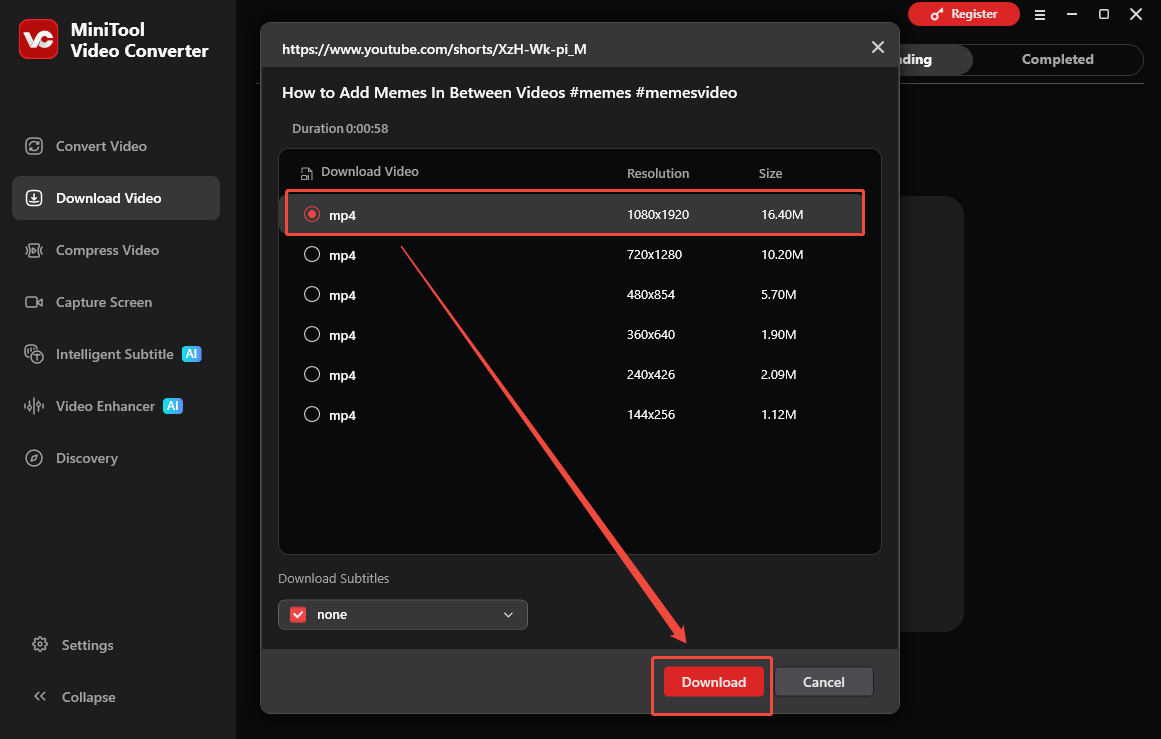Click the red Download button

[x=713, y=682]
